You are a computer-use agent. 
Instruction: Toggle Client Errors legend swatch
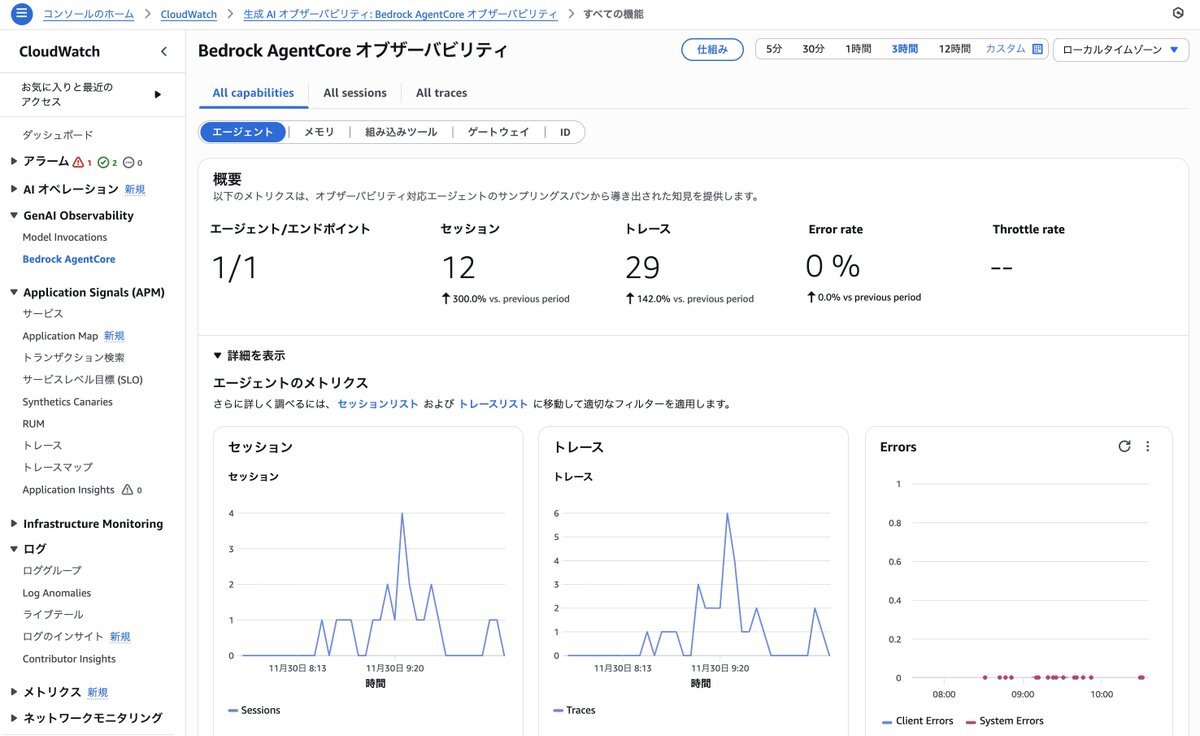click(x=887, y=721)
